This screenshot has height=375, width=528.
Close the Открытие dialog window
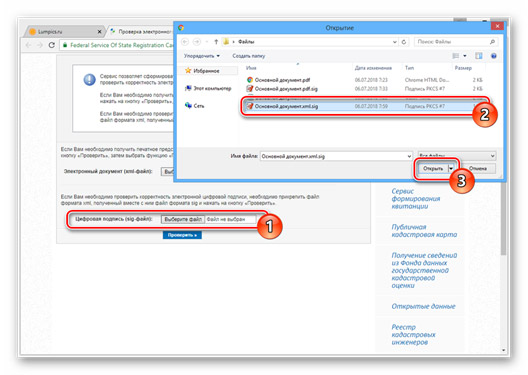coord(497,26)
